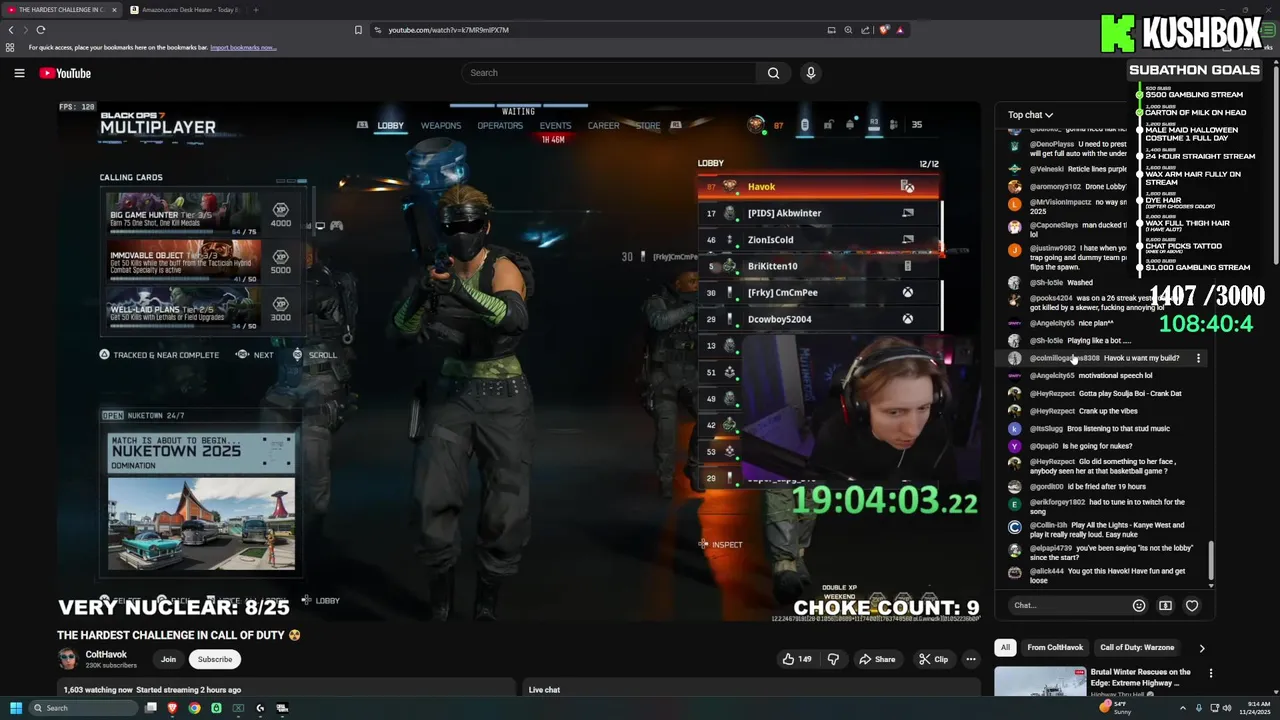
Task: Select the From ColtHavok chip
Action: pos(1055,648)
